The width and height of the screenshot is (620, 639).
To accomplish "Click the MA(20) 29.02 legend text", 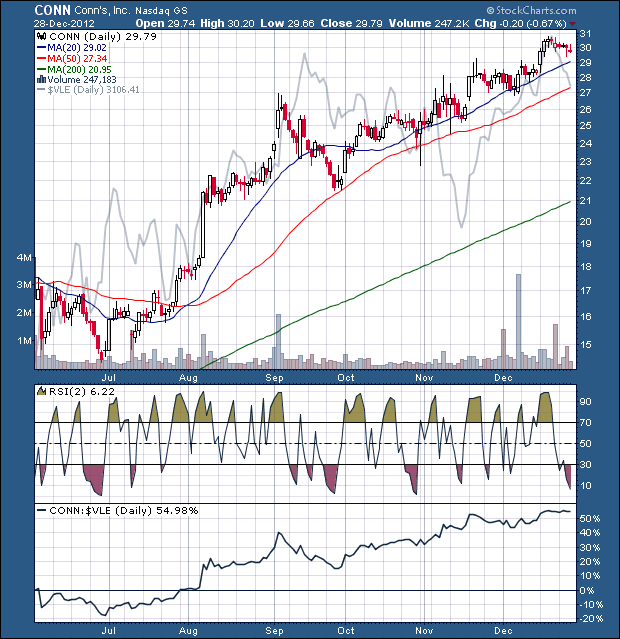I will [77, 48].
